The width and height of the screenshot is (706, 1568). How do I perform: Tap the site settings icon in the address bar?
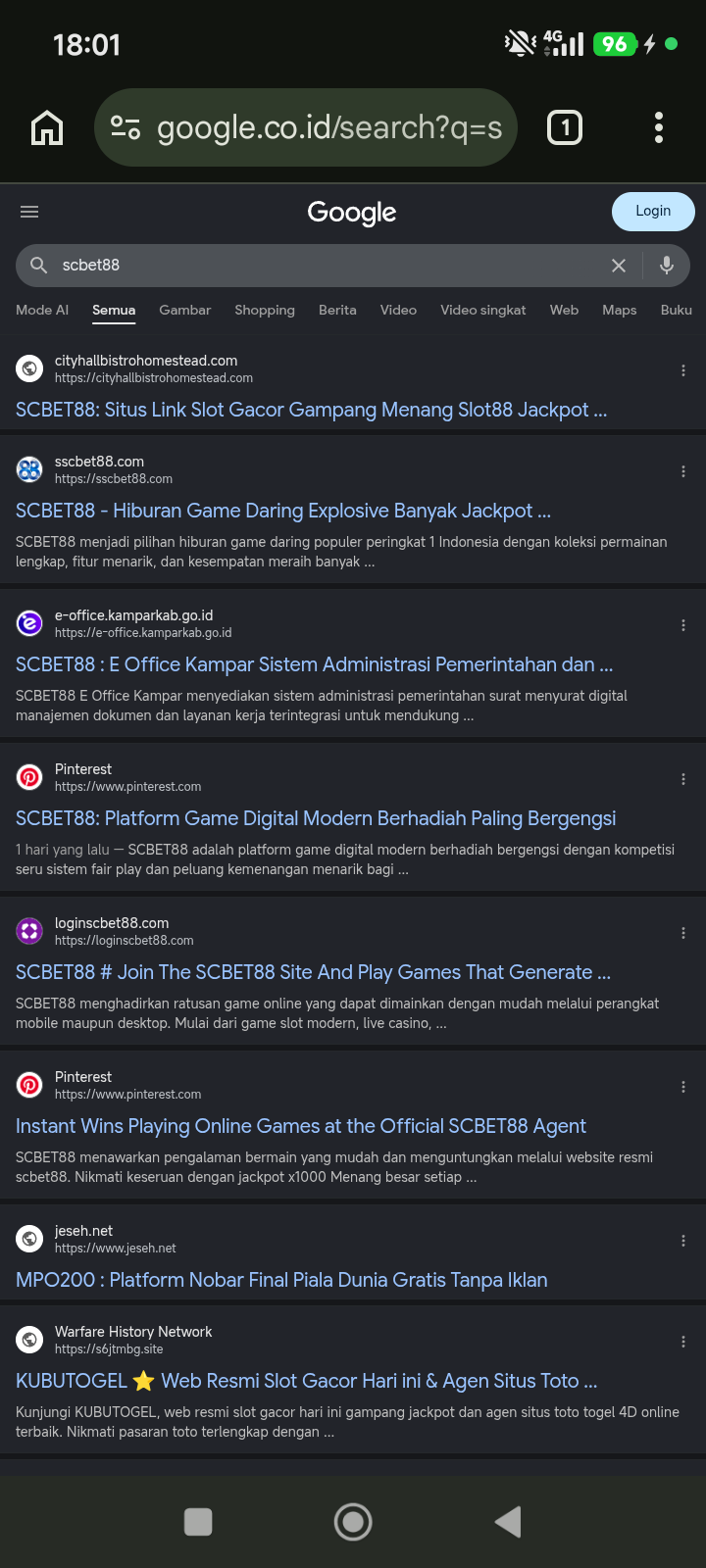(126, 127)
